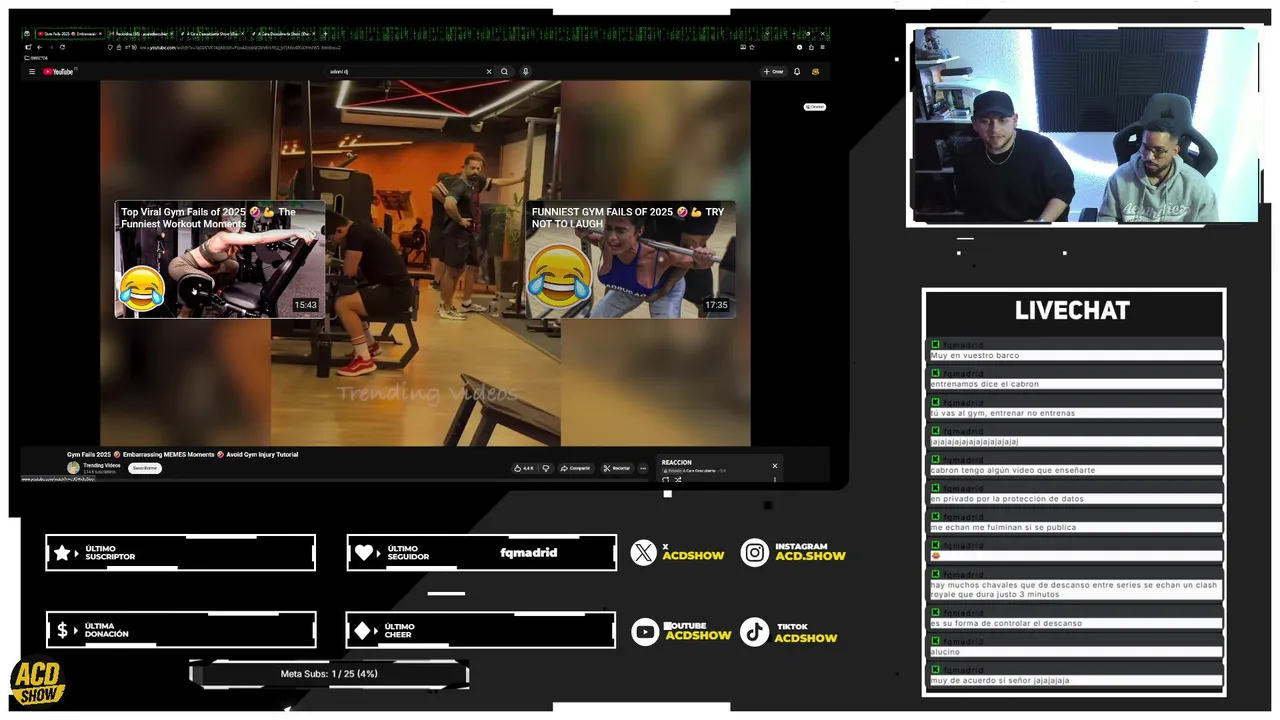The height and width of the screenshot is (720, 1280).
Task: Open the Privado A Cara Descubierta playlist link
Action: [x=696, y=470]
